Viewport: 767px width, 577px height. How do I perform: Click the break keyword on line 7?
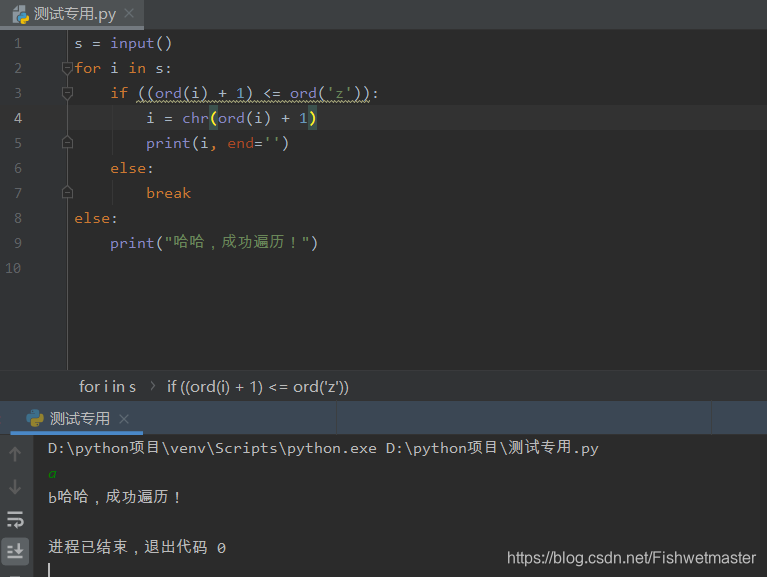168,193
